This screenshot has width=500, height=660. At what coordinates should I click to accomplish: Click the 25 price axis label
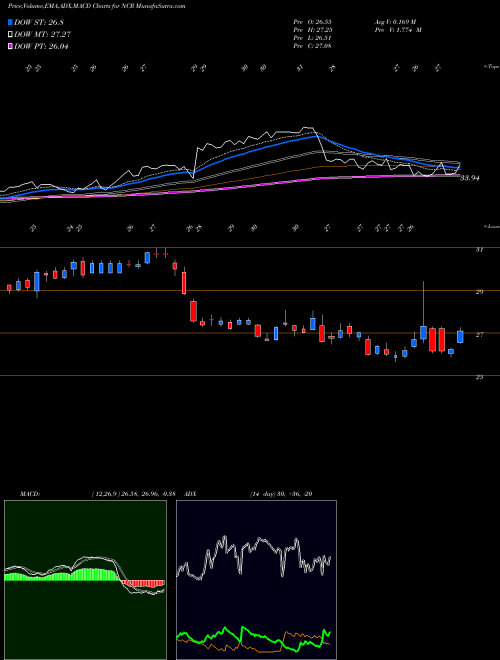[479, 377]
